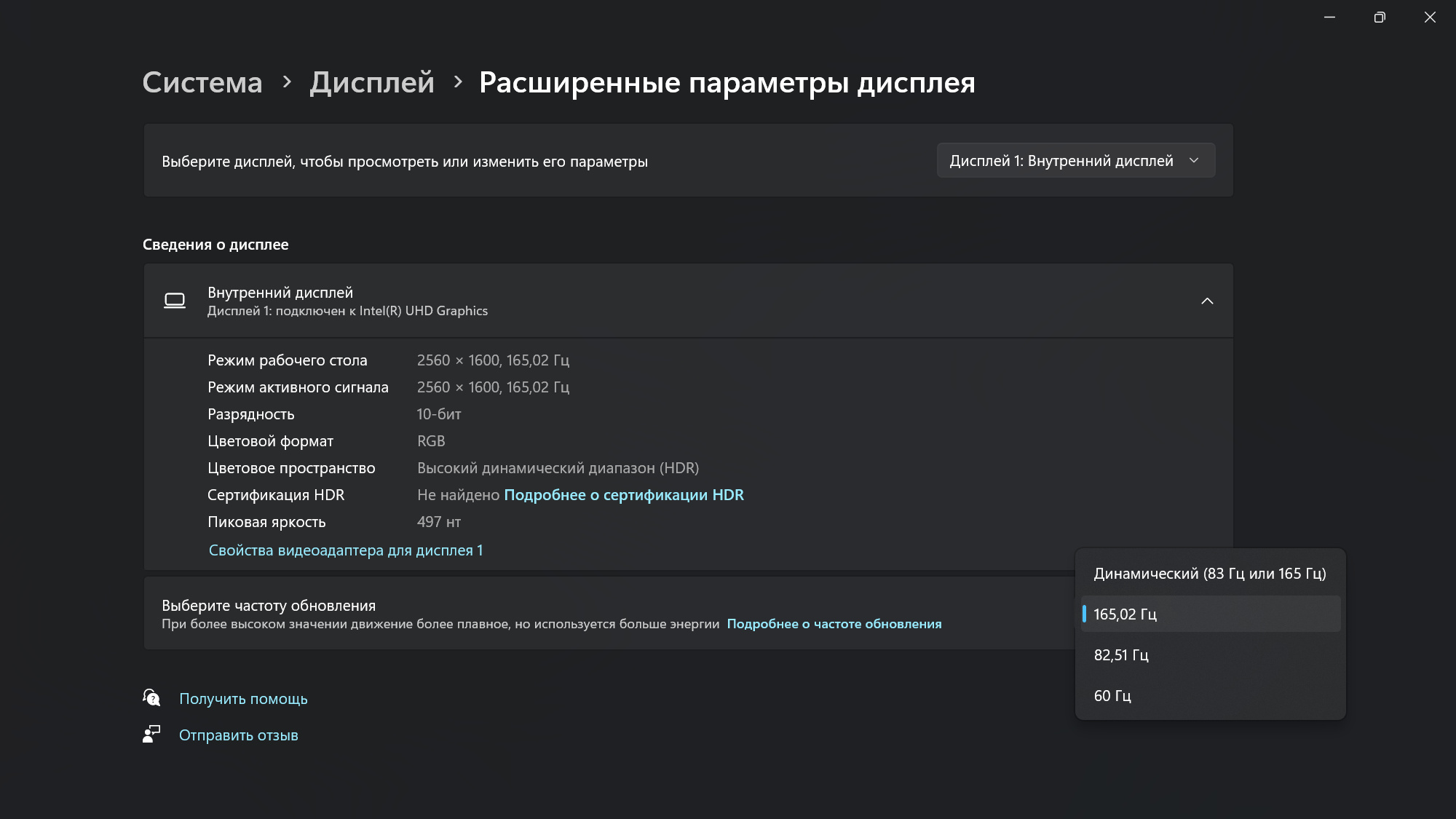Click the Получить помощь headset icon
This screenshot has width=1456, height=819.
pos(151,698)
